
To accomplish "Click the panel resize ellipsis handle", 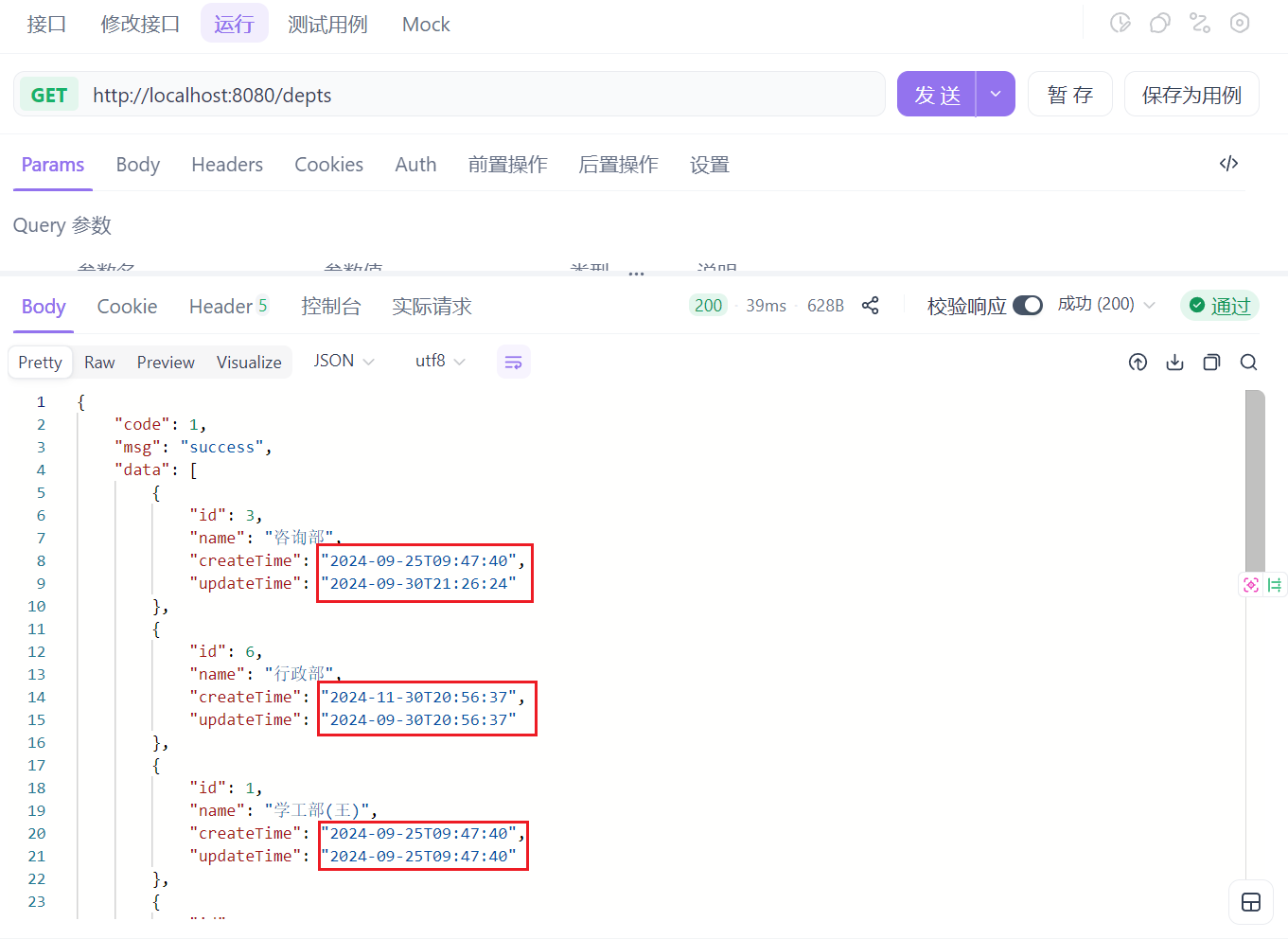I will tap(636, 274).
